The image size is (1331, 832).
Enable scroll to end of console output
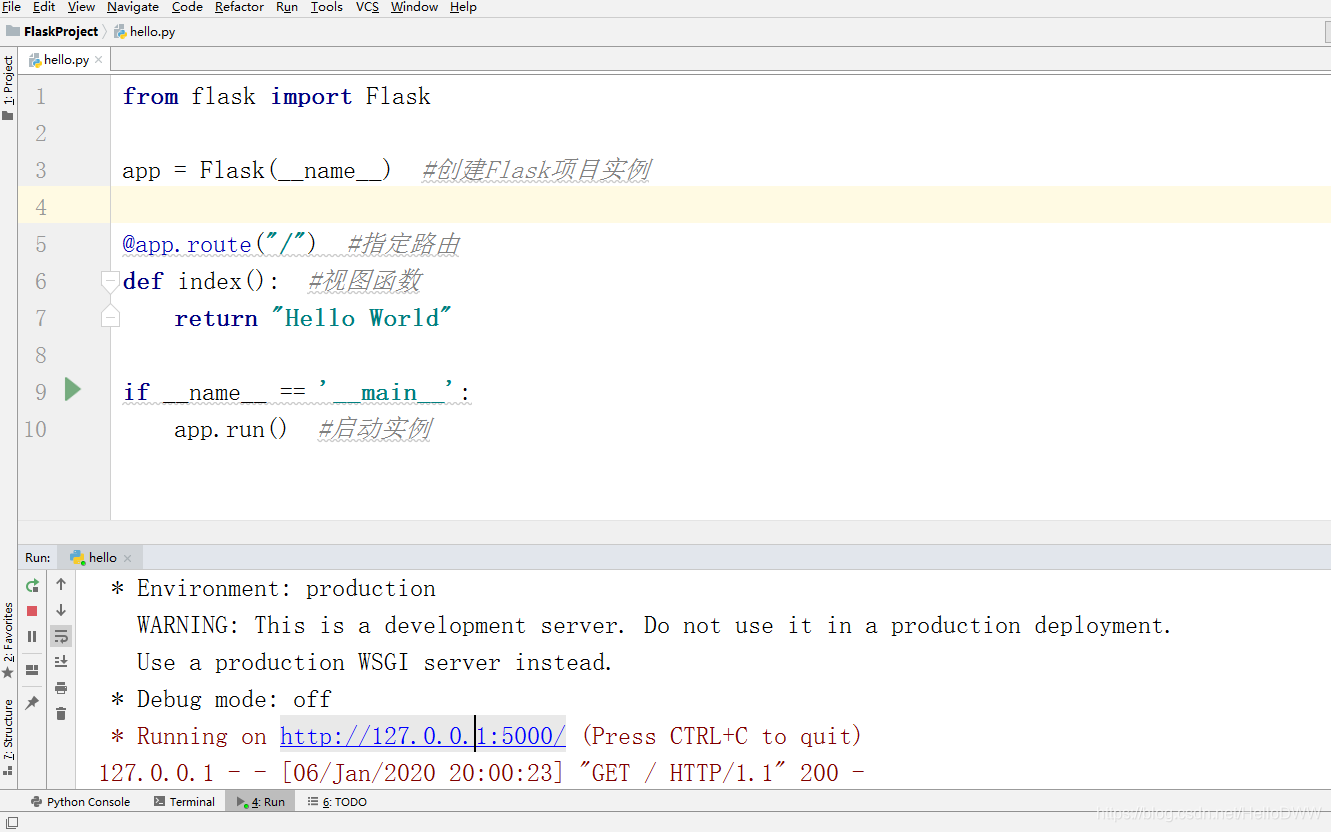61,661
